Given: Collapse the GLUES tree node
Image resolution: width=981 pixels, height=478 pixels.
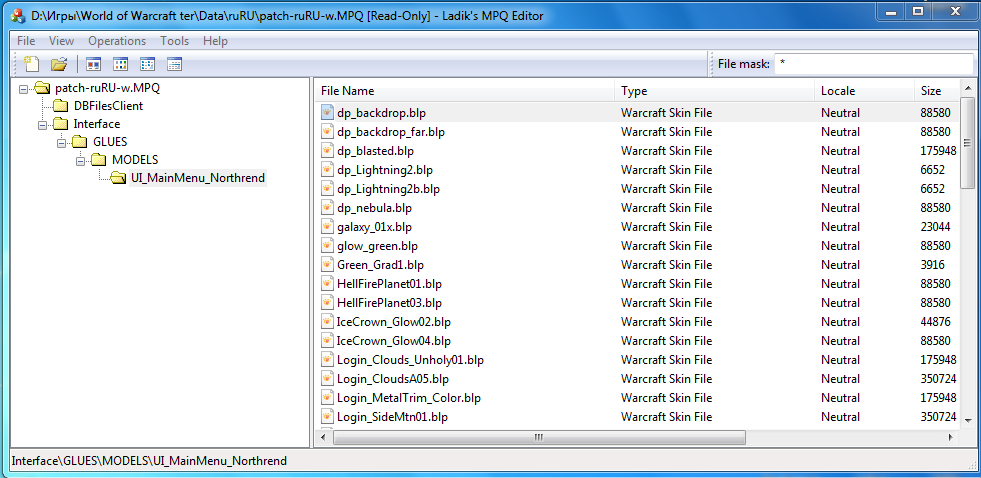Looking at the screenshot, I should pos(61,143).
